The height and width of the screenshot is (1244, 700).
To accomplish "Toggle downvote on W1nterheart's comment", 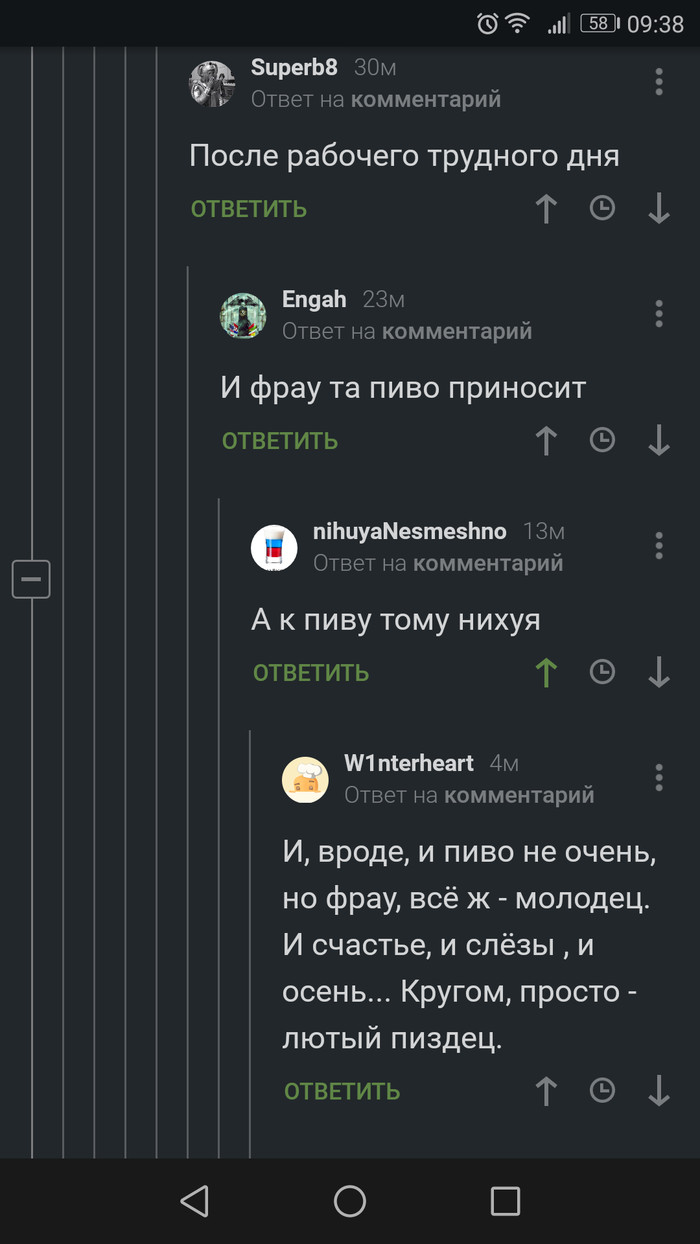I will [x=658, y=1091].
